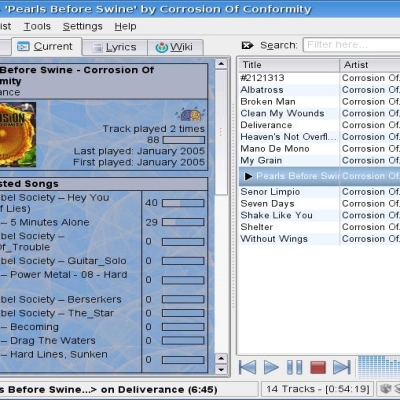This screenshot has width=400, height=400.
Task: Open the Settings menu
Action: tap(82, 26)
